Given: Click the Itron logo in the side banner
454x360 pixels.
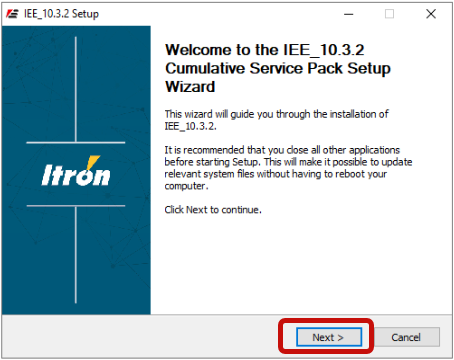Looking at the screenshot, I should click(76, 172).
